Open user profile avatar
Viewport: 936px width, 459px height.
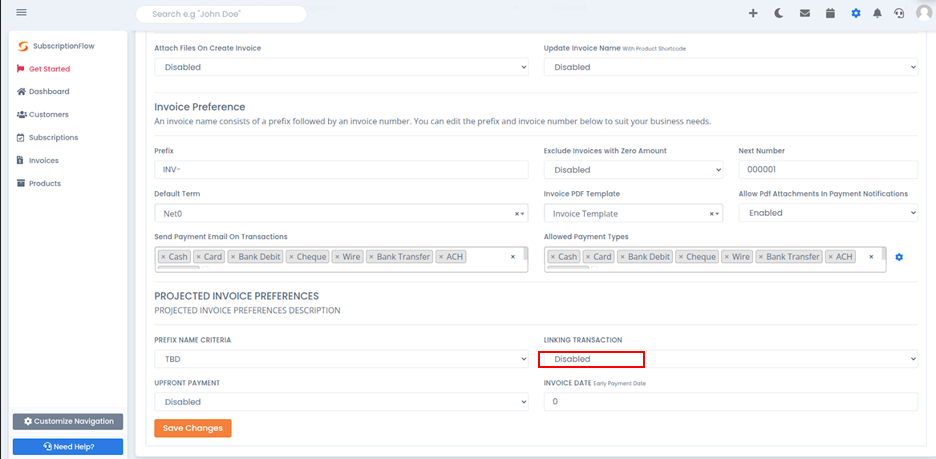tap(924, 13)
